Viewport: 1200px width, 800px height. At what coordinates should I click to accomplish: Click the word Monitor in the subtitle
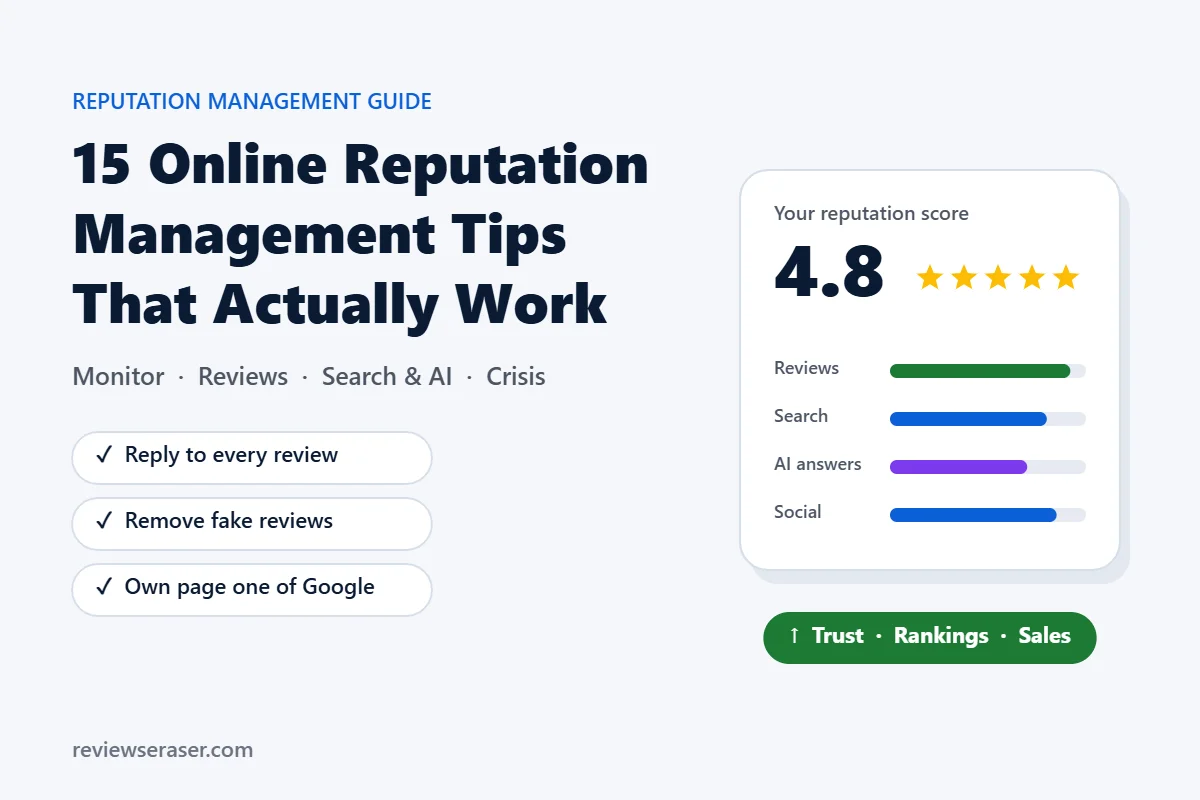click(118, 377)
